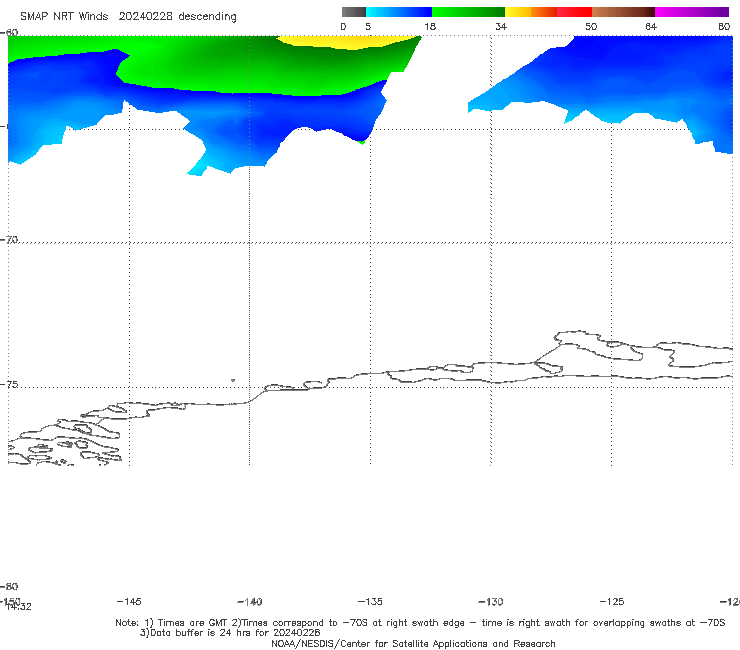Screen dimensions: 740x650
Task: Click the longitude label '-130'
Action: click(x=491, y=601)
